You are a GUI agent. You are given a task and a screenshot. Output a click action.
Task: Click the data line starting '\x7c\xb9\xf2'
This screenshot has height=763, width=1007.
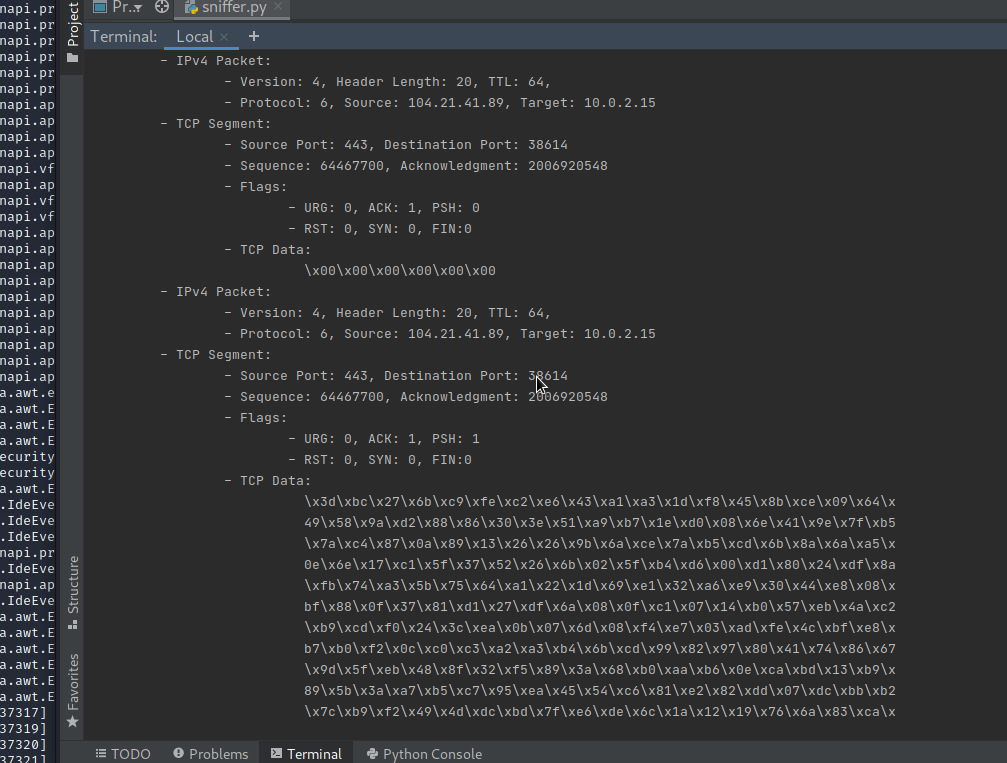point(600,712)
